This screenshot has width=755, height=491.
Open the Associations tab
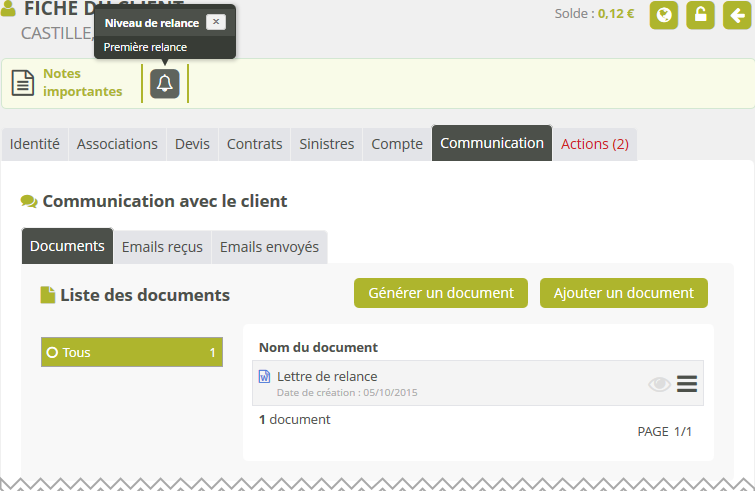pos(117,144)
